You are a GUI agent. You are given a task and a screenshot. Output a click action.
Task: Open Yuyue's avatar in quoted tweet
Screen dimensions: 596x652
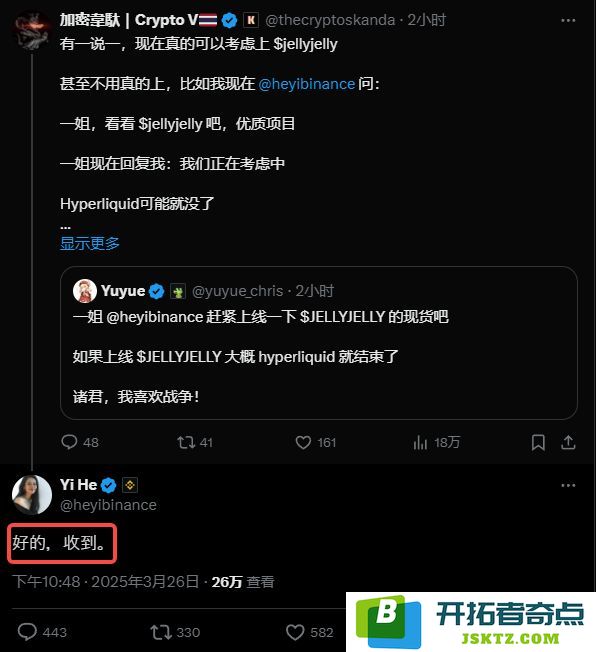85,291
